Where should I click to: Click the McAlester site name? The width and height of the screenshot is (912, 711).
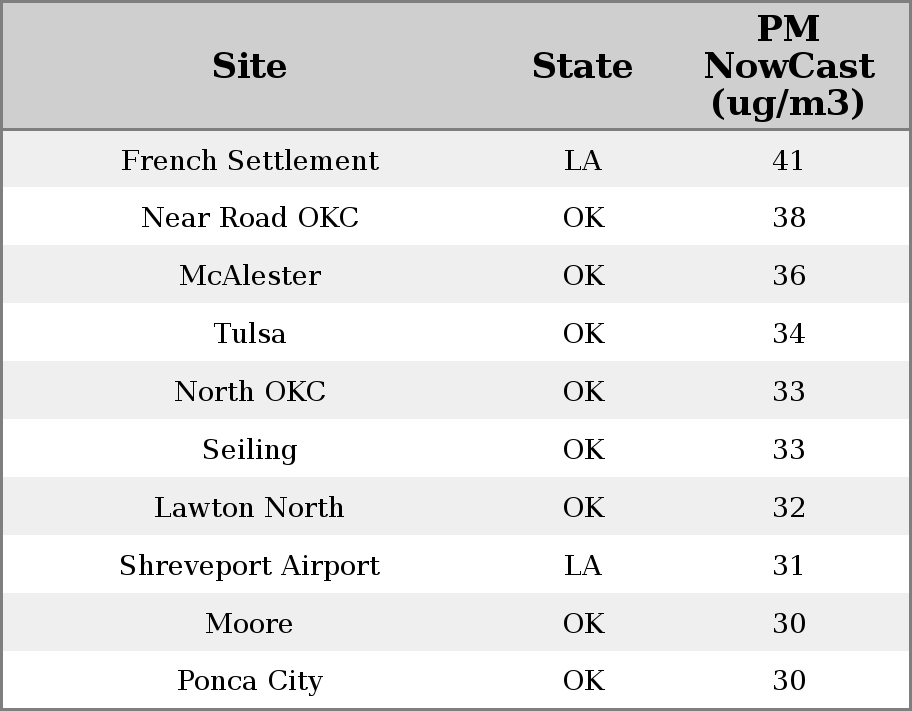[250, 276]
